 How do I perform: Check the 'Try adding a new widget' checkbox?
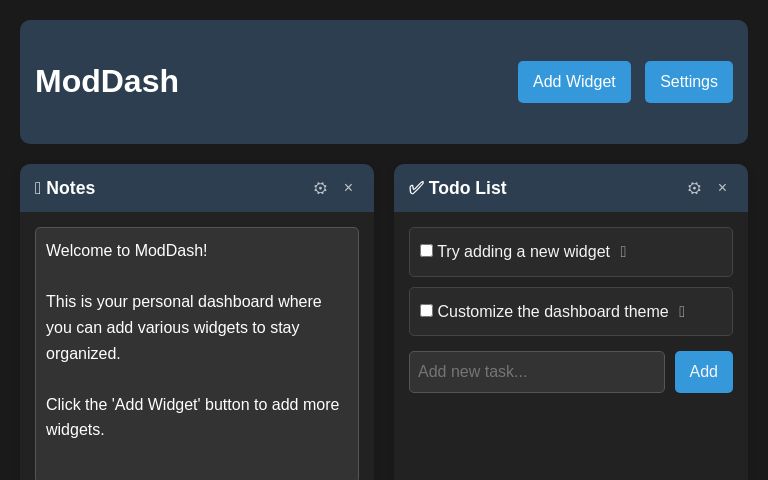(x=426, y=251)
